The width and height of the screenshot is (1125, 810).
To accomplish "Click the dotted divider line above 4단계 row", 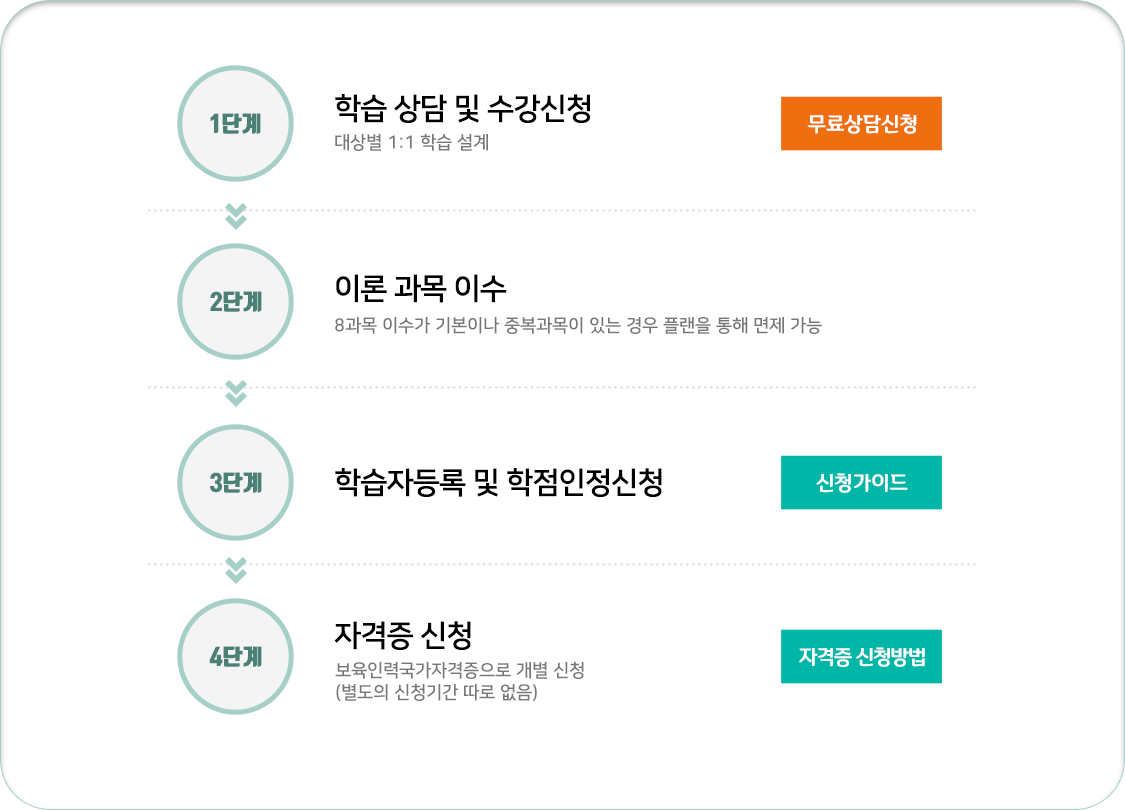I will (562, 564).
